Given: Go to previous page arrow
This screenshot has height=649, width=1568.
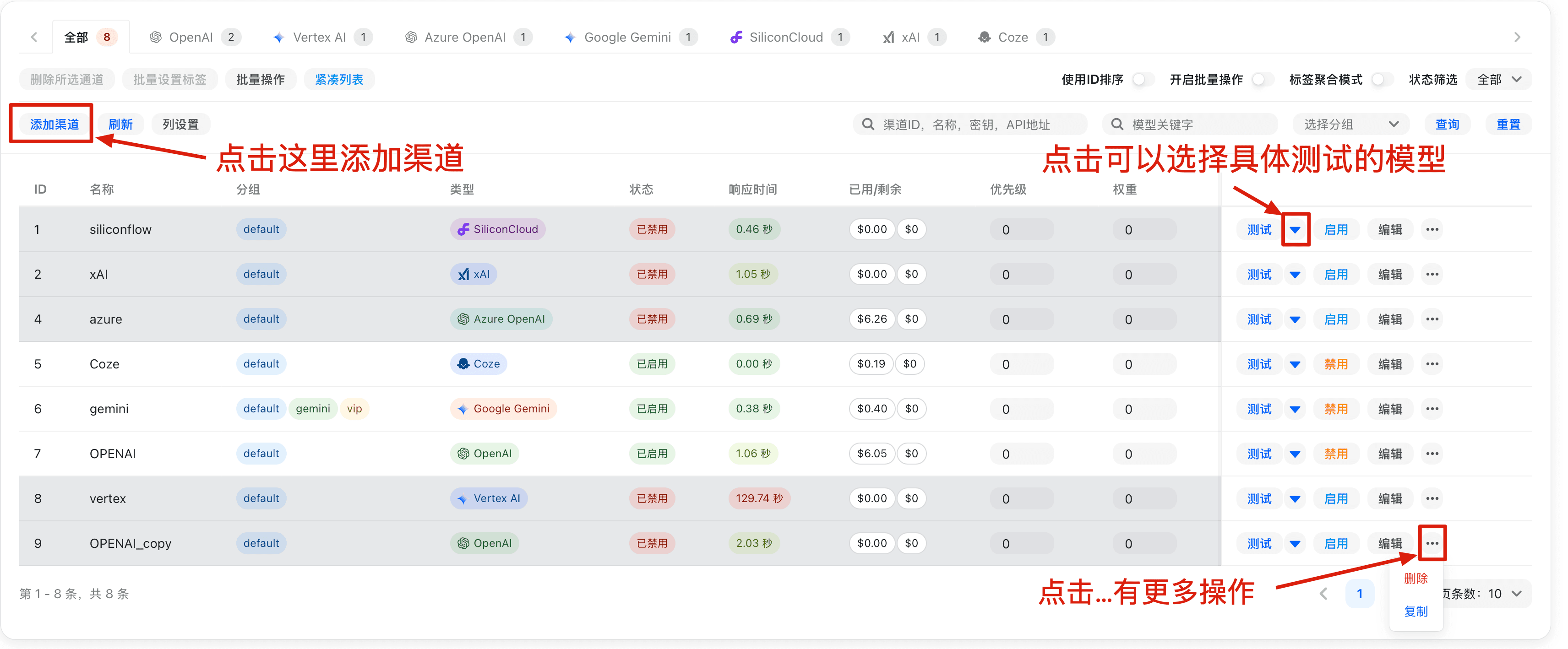Looking at the screenshot, I should coord(1323,594).
